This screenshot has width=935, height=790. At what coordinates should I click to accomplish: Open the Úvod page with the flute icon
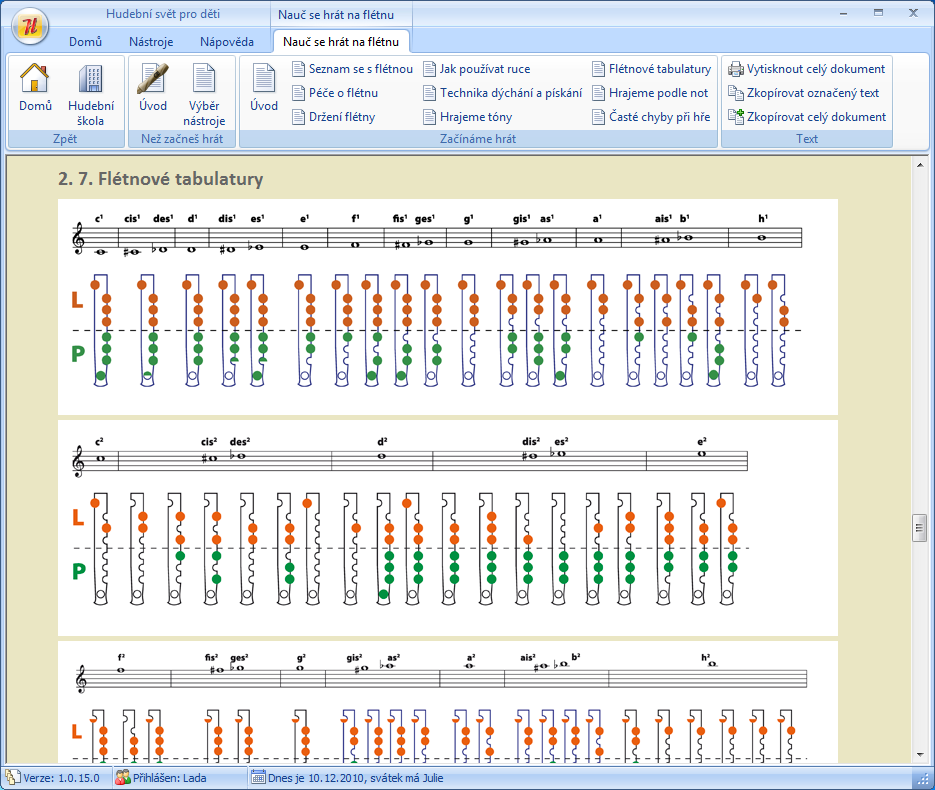tap(153, 89)
